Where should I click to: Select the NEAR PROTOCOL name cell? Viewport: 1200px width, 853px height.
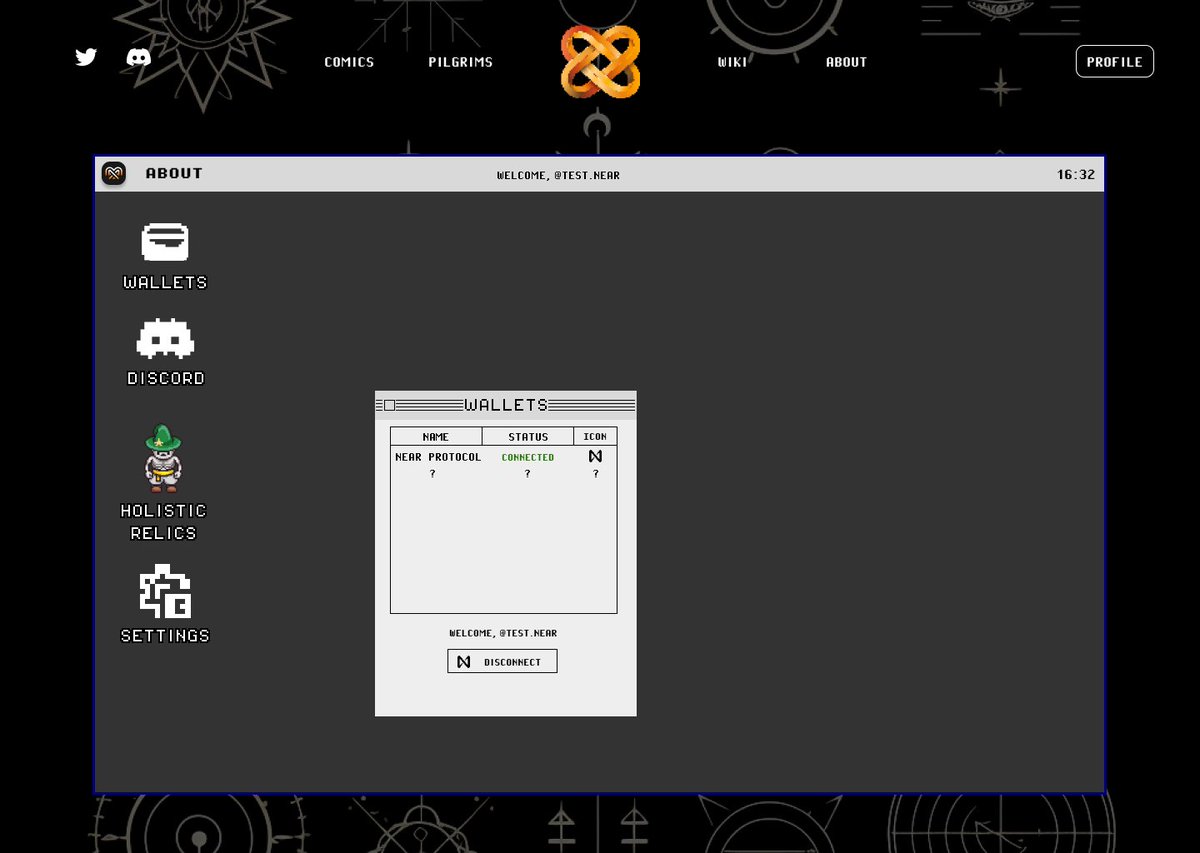tap(438, 457)
